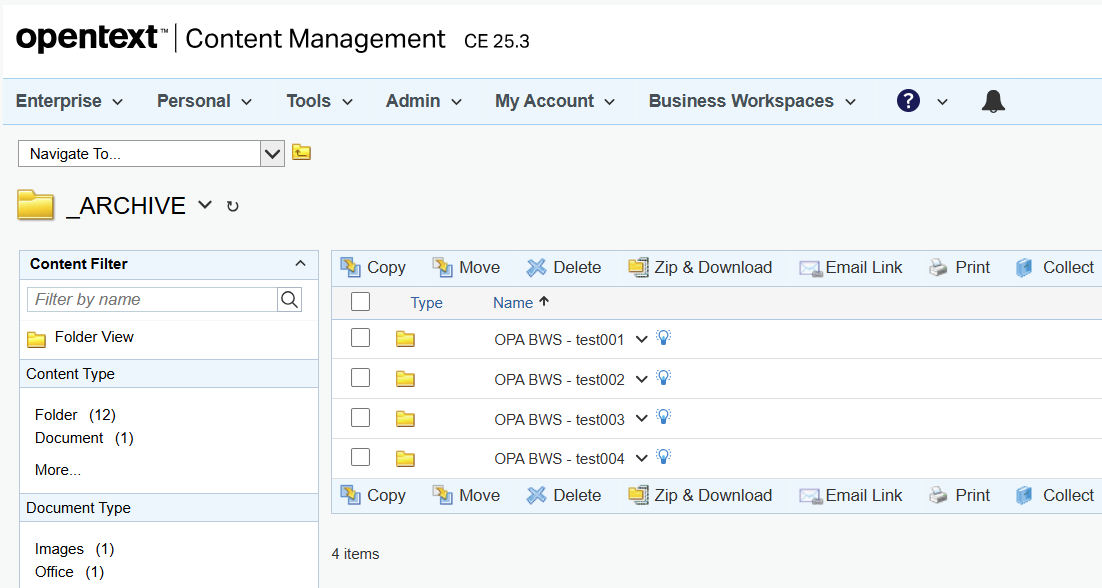1102x588 pixels.
Task: Click lightbulb icon for test003
Action: tap(663, 417)
